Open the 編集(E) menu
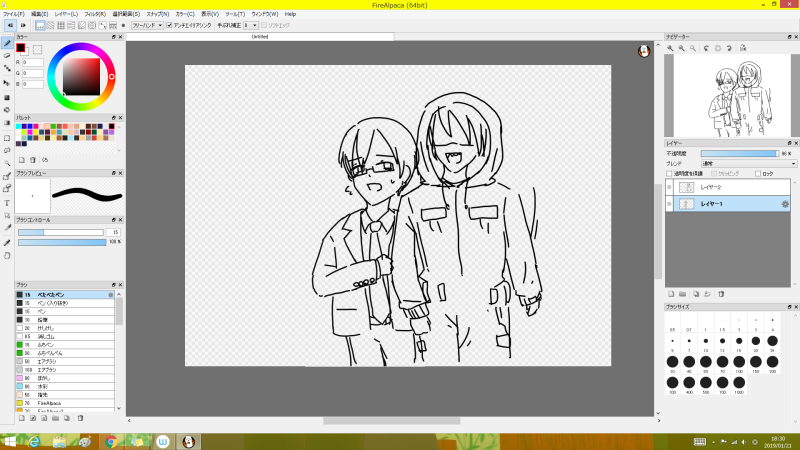This screenshot has height=450, width=800. pos(39,14)
